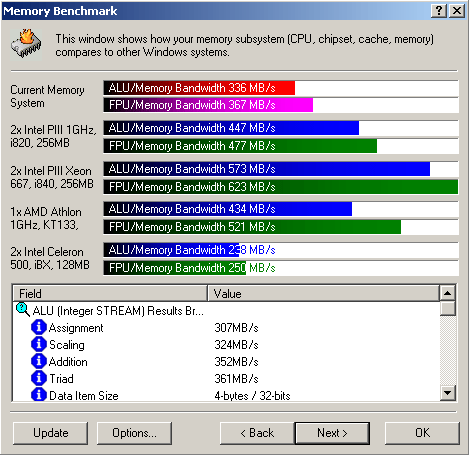Click the magenta FPU bandwidth 367 MB/s bar
Viewport: 469px width, 455px height.
tap(208, 105)
